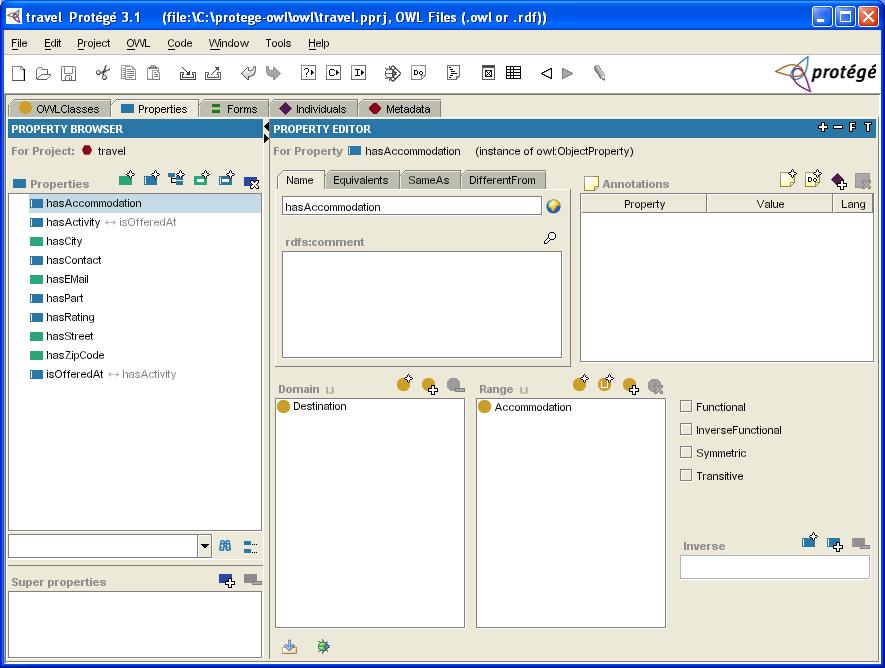Open the property search combo box dropdown arrow
885x668 pixels.
coord(204,546)
